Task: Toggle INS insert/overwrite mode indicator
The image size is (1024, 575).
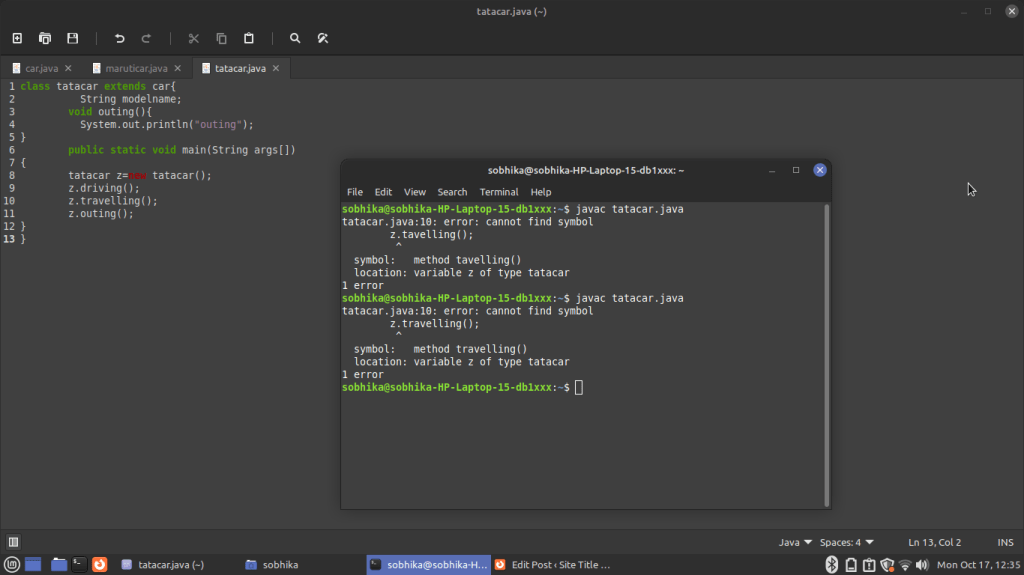Action: [x=1003, y=542]
